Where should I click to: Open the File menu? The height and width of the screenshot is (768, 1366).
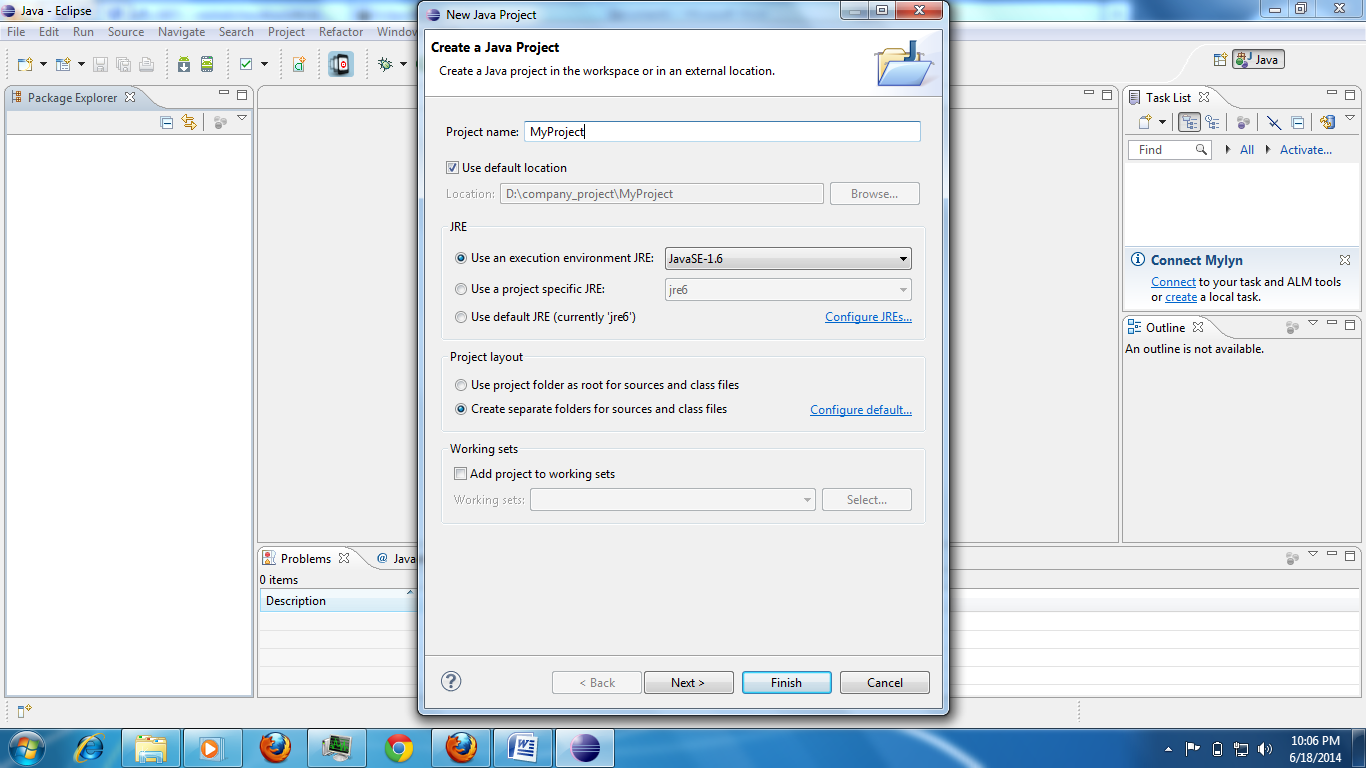click(16, 32)
